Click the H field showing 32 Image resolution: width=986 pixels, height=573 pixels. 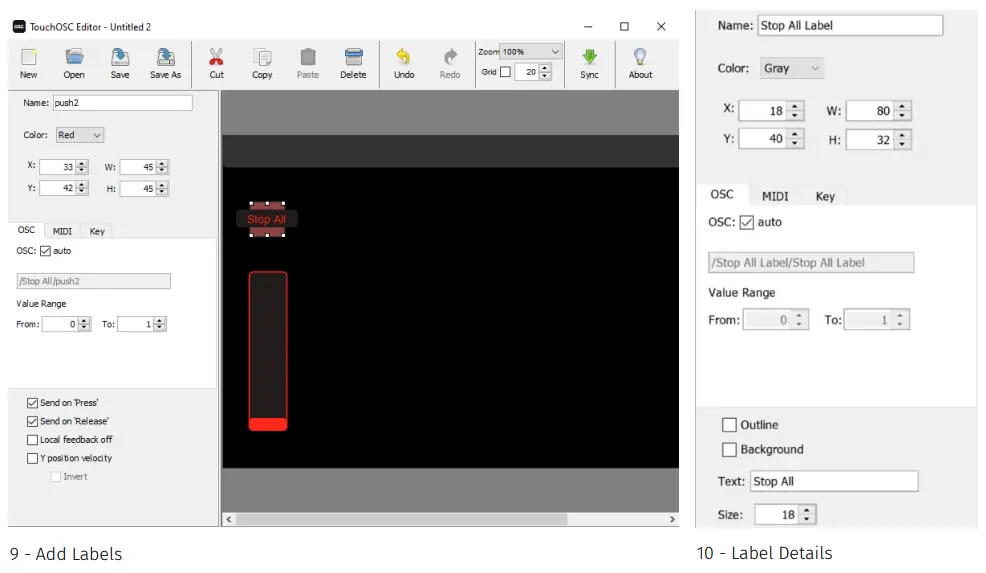(x=870, y=140)
